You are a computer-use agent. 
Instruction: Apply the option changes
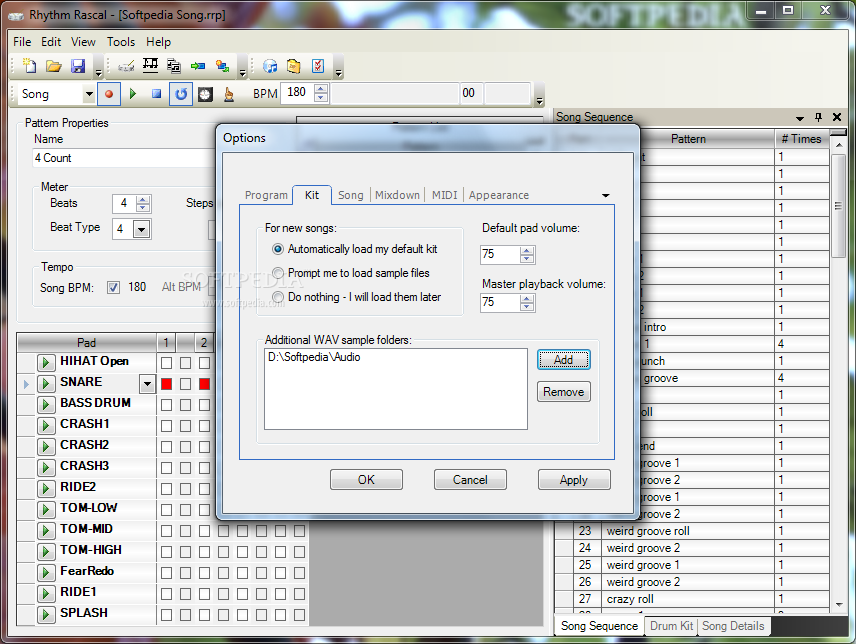[x=574, y=480]
